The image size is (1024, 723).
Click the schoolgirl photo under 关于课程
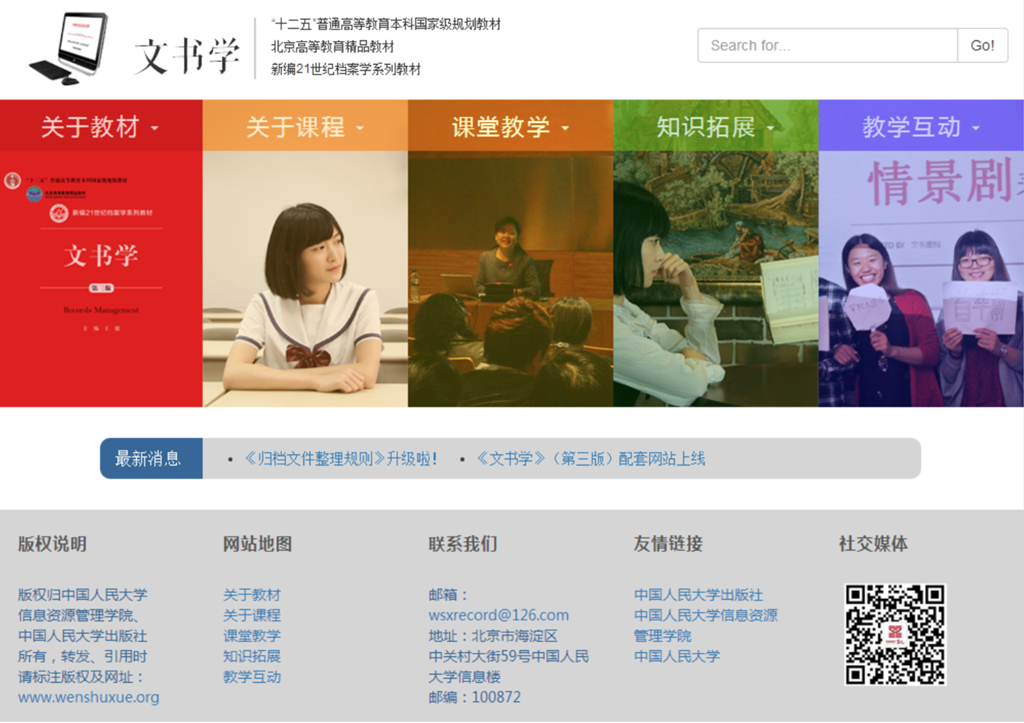pyautogui.click(x=305, y=278)
